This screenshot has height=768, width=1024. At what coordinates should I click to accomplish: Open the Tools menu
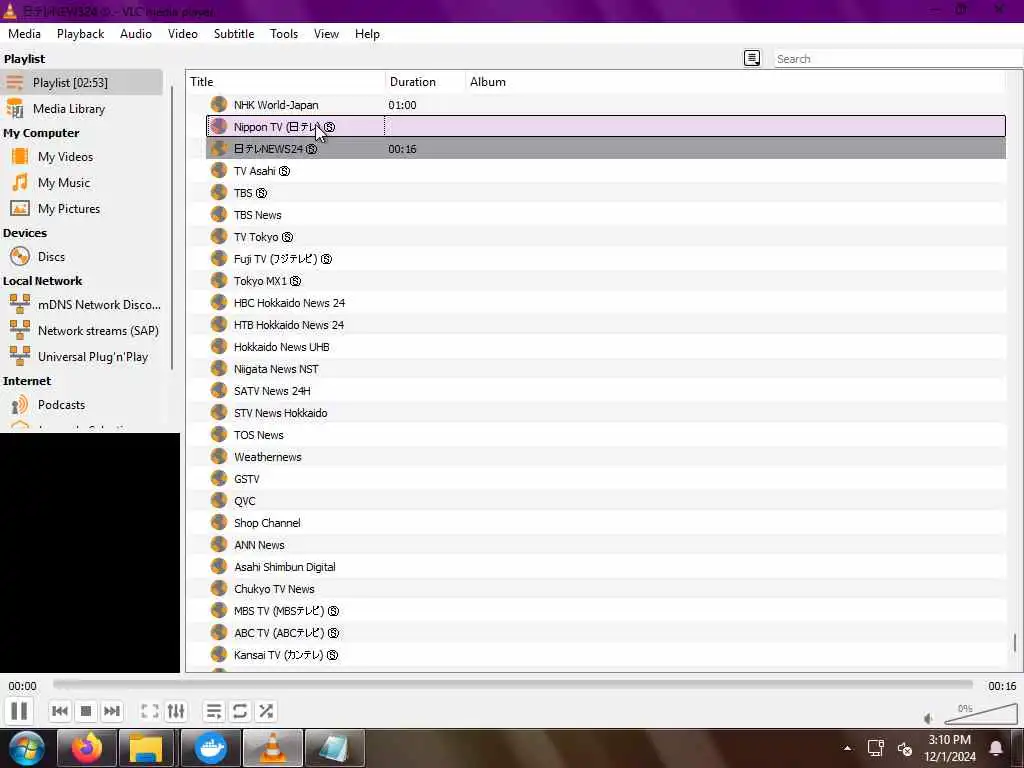(x=284, y=34)
